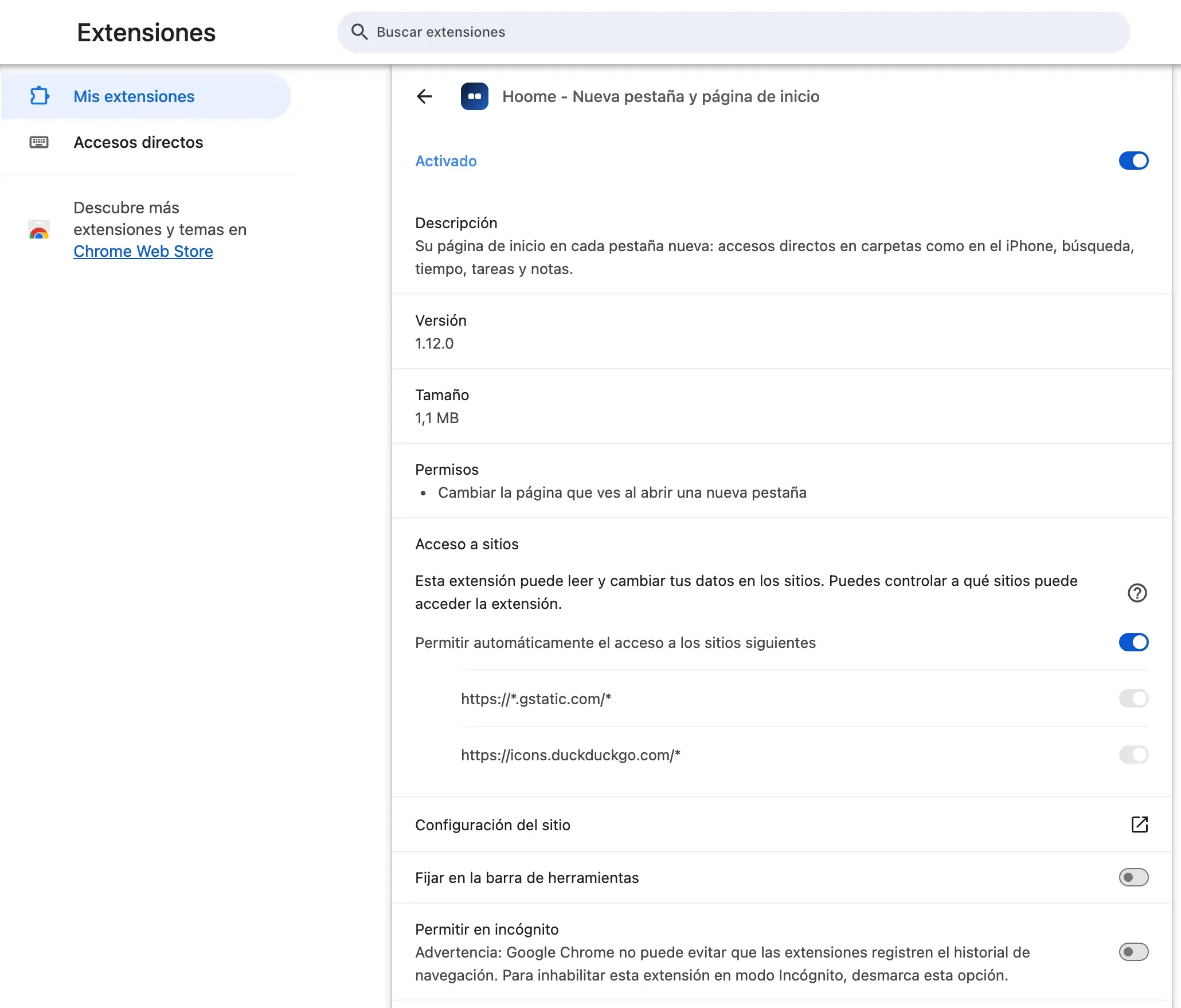
Task: Click the Hoome extension logo icon
Action: pyautogui.click(x=475, y=96)
